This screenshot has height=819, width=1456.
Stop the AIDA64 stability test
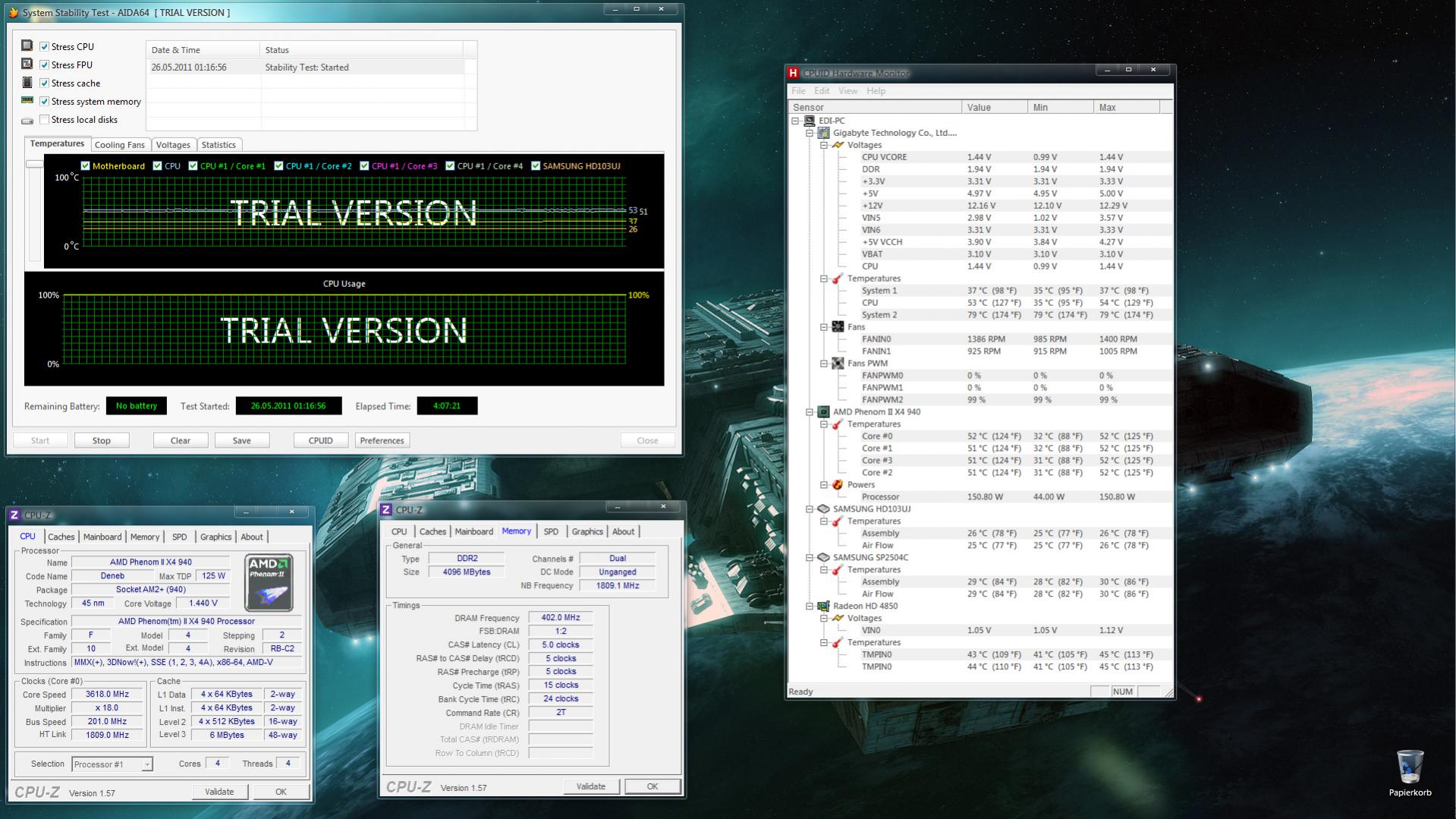coord(101,440)
